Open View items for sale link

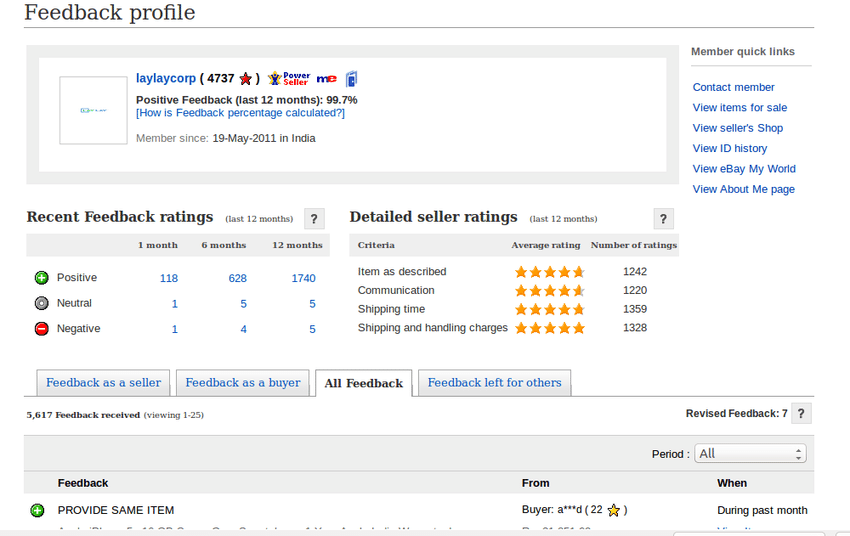pos(740,108)
